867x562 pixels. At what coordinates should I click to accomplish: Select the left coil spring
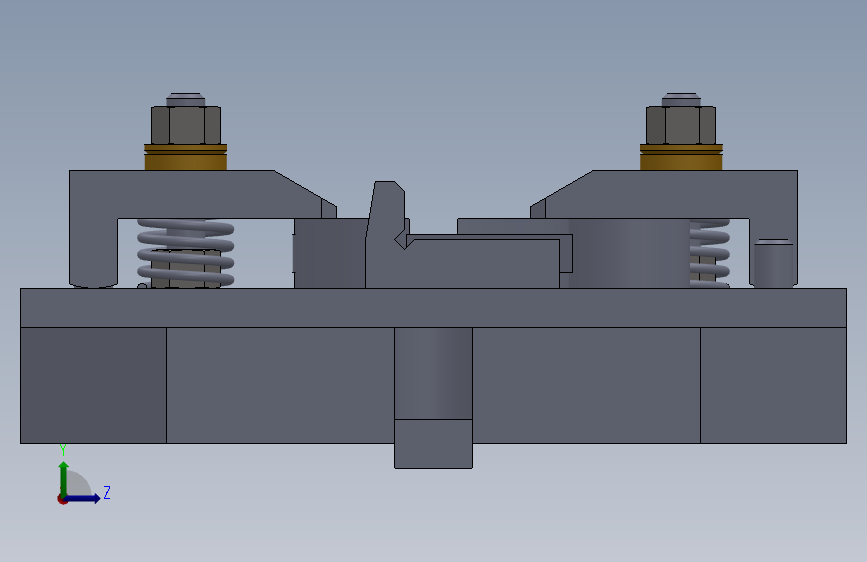[186, 253]
